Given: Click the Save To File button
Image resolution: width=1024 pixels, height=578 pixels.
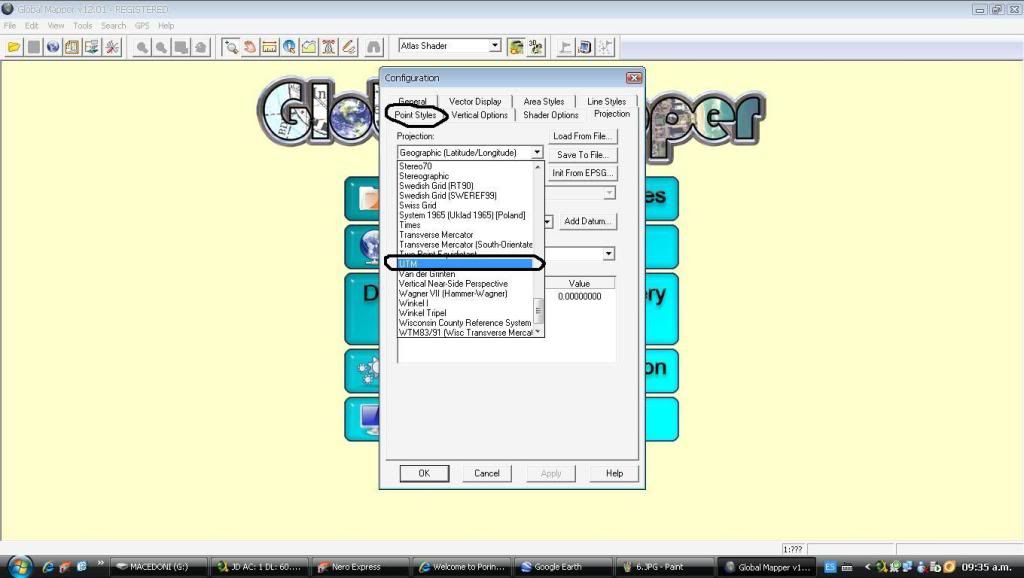Looking at the screenshot, I should 583,155.
